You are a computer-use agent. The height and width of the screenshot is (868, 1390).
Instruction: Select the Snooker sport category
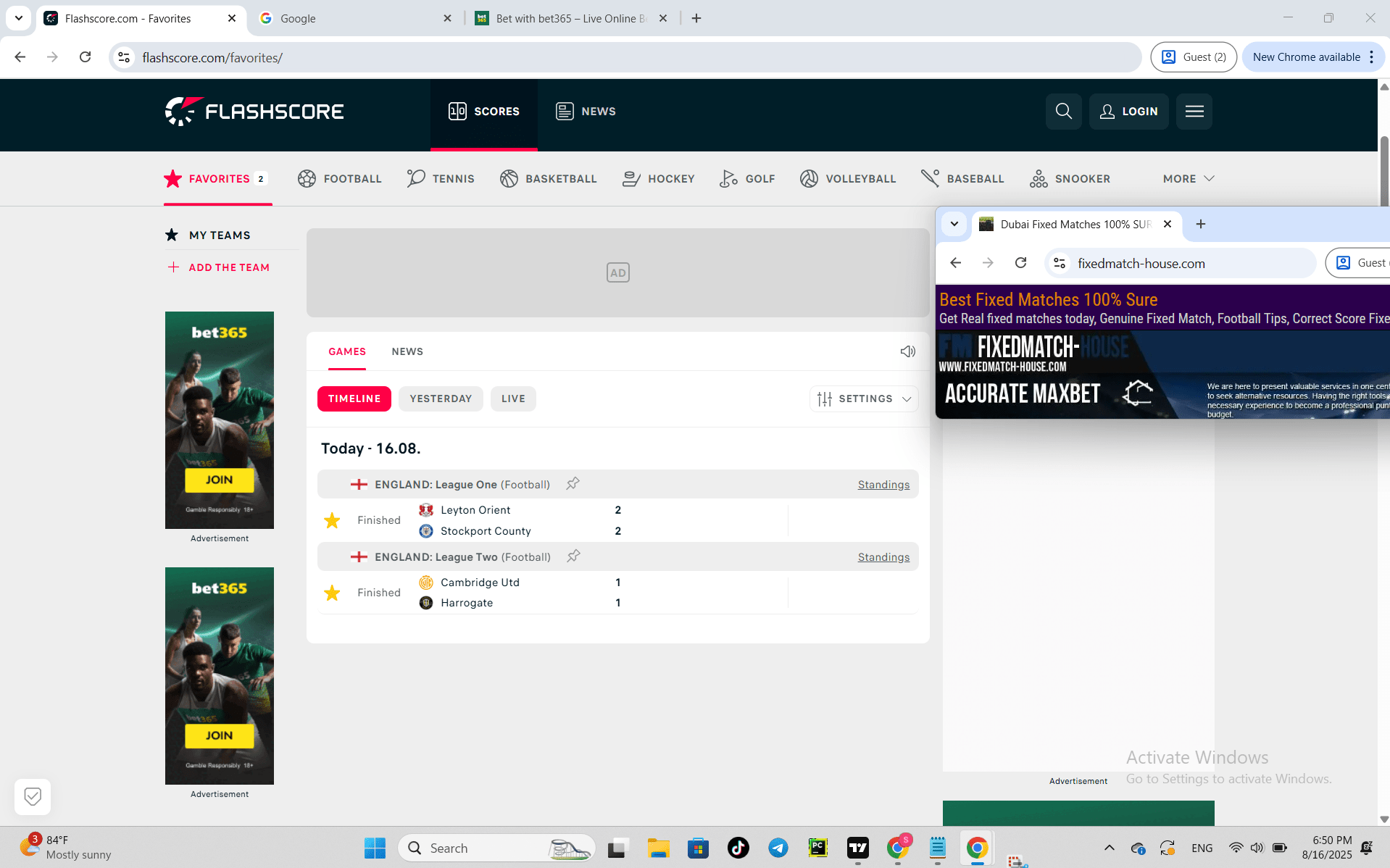pyautogui.click(x=1070, y=178)
